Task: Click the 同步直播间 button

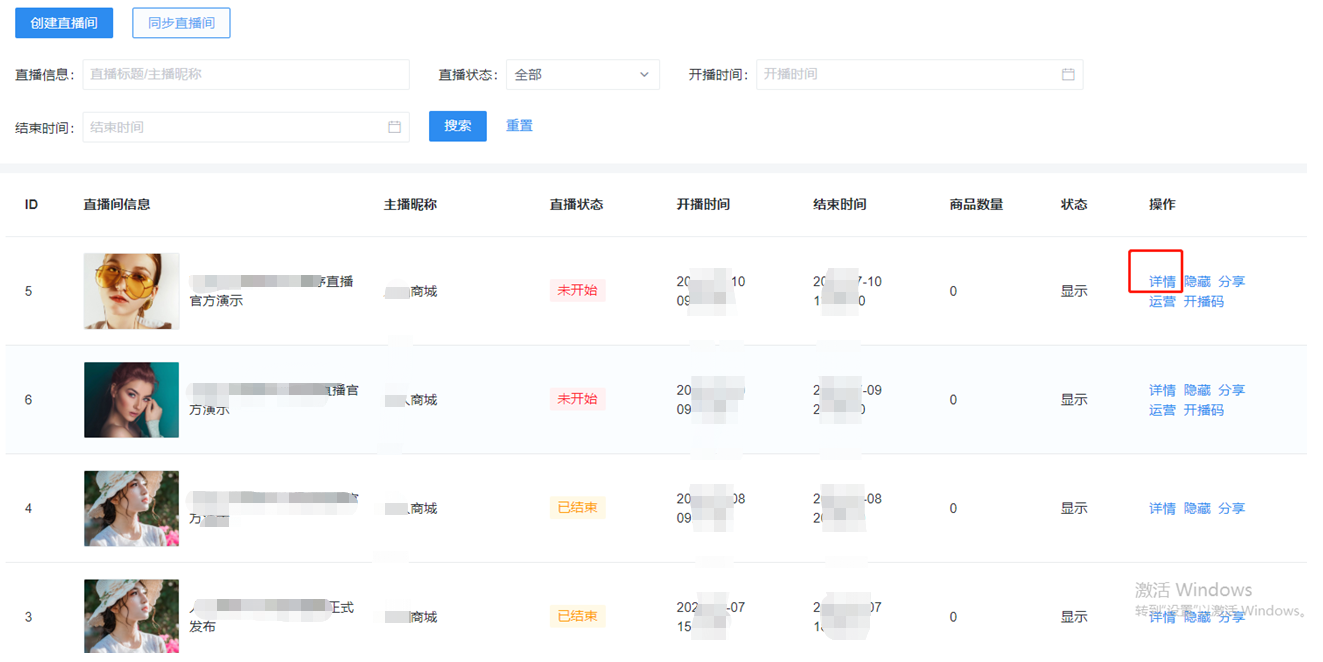Action: (181, 23)
